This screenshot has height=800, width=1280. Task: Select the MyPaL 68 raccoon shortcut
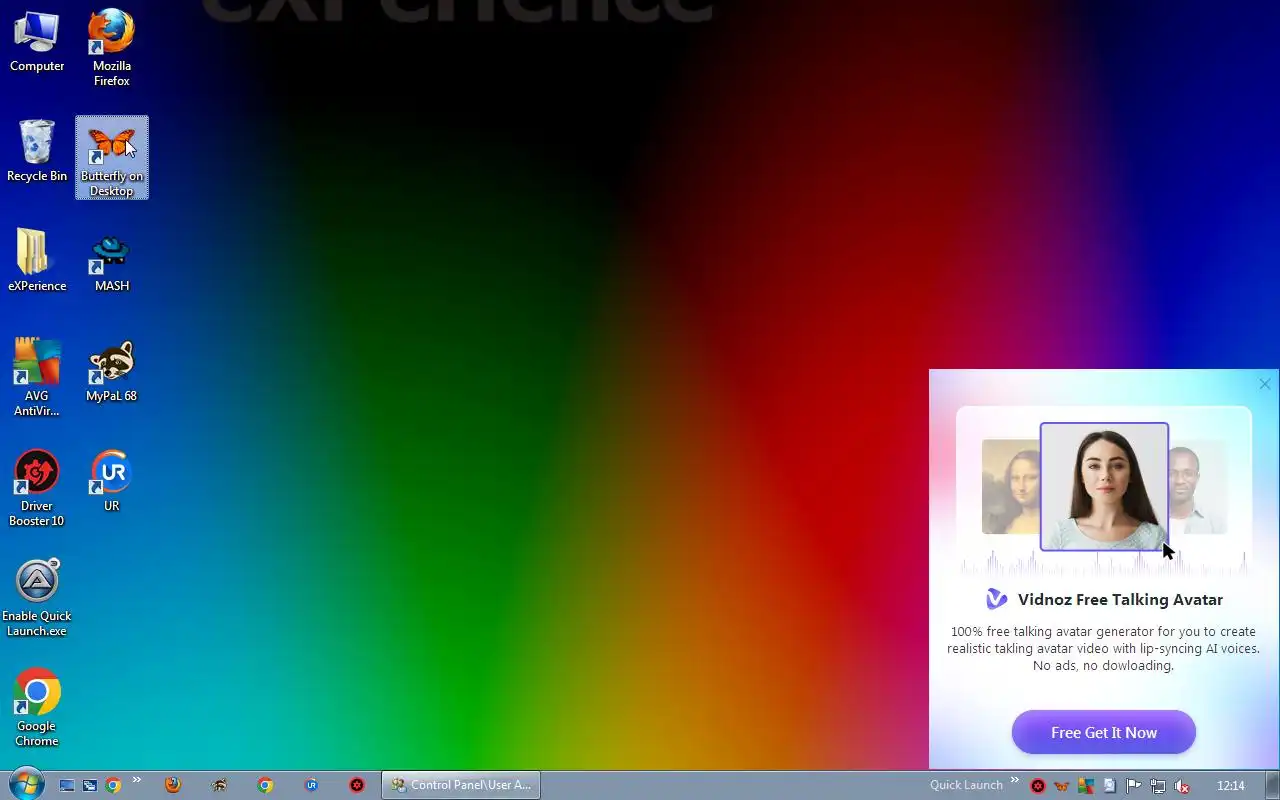(112, 371)
